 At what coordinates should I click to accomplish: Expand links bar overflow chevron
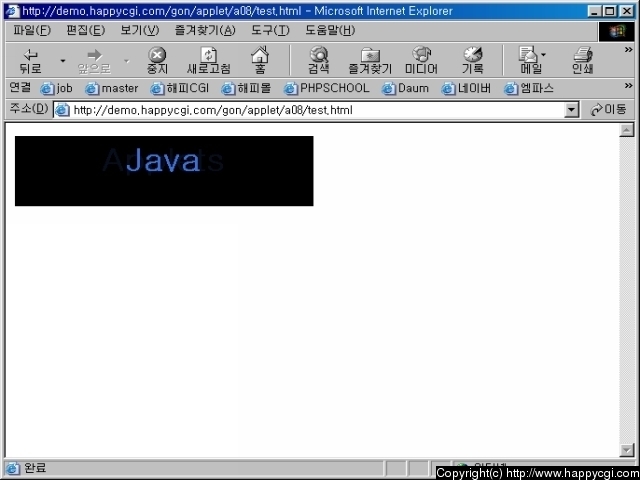[628, 85]
